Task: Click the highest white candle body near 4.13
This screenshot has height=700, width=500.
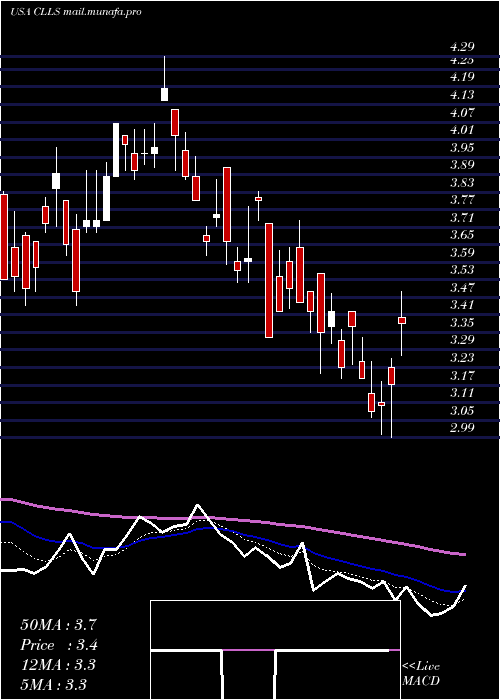Action: pyautogui.click(x=164, y=94)
